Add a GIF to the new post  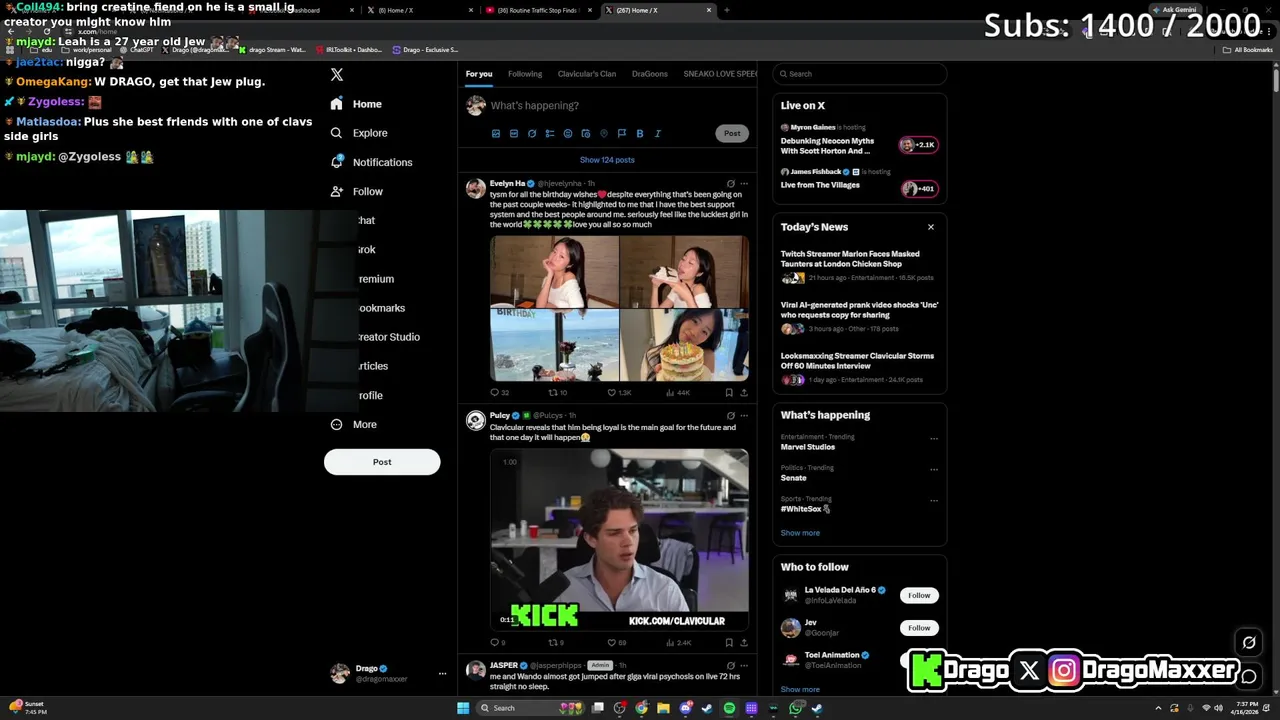(514, 133)
